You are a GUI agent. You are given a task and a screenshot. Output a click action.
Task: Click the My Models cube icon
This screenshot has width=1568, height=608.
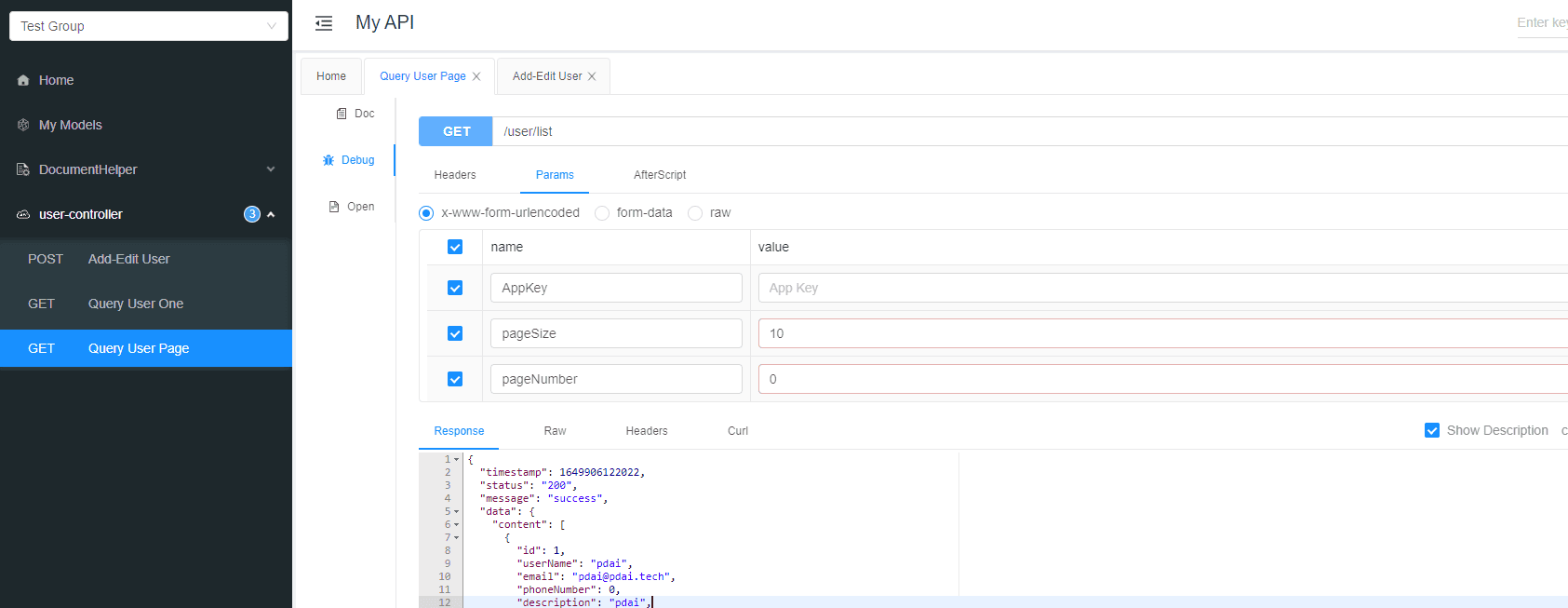point(23,125)
